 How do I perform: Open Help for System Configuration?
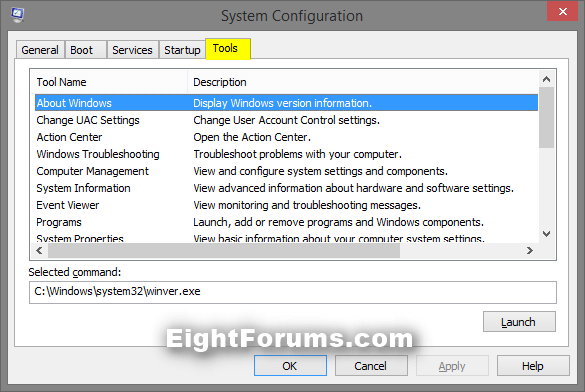533,366
